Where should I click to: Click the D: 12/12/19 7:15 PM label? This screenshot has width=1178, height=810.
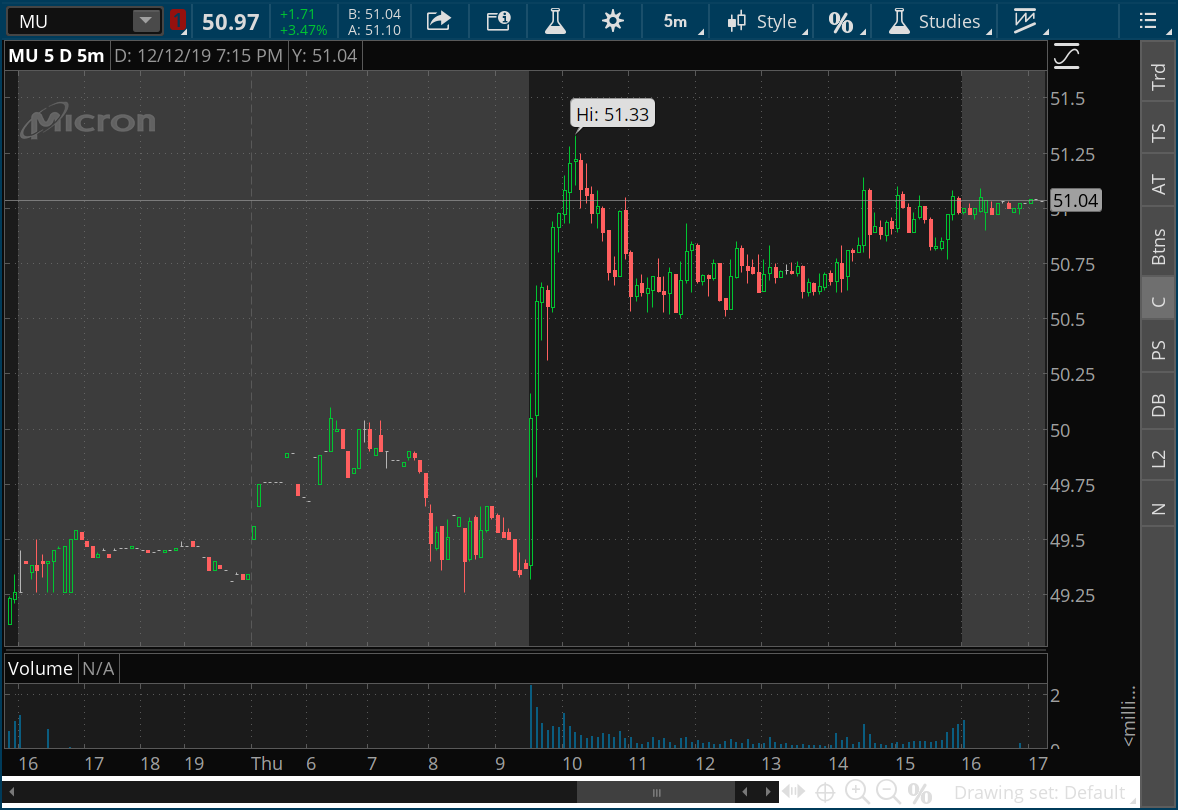198,56
